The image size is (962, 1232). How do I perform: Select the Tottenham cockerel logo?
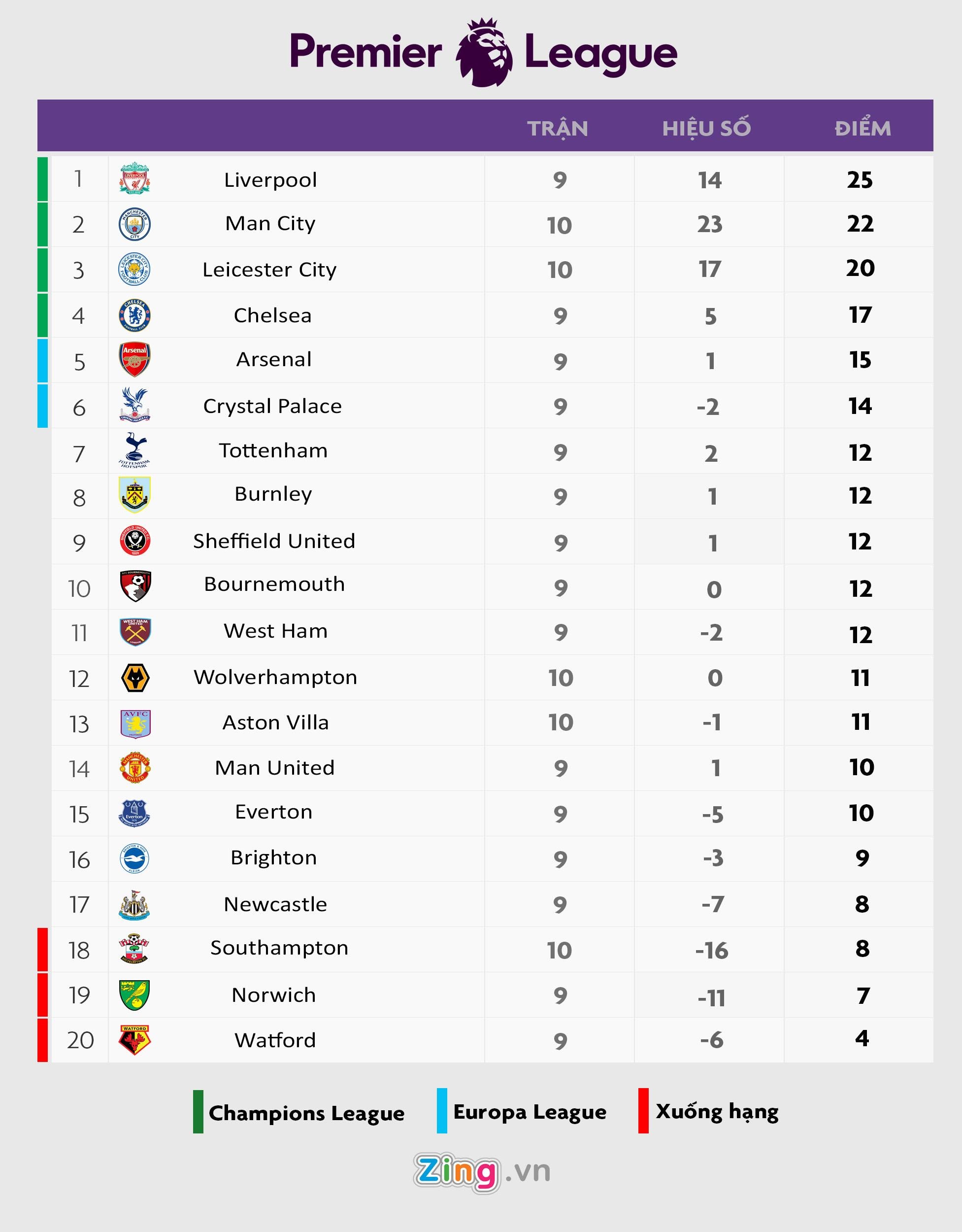(135, 450)
